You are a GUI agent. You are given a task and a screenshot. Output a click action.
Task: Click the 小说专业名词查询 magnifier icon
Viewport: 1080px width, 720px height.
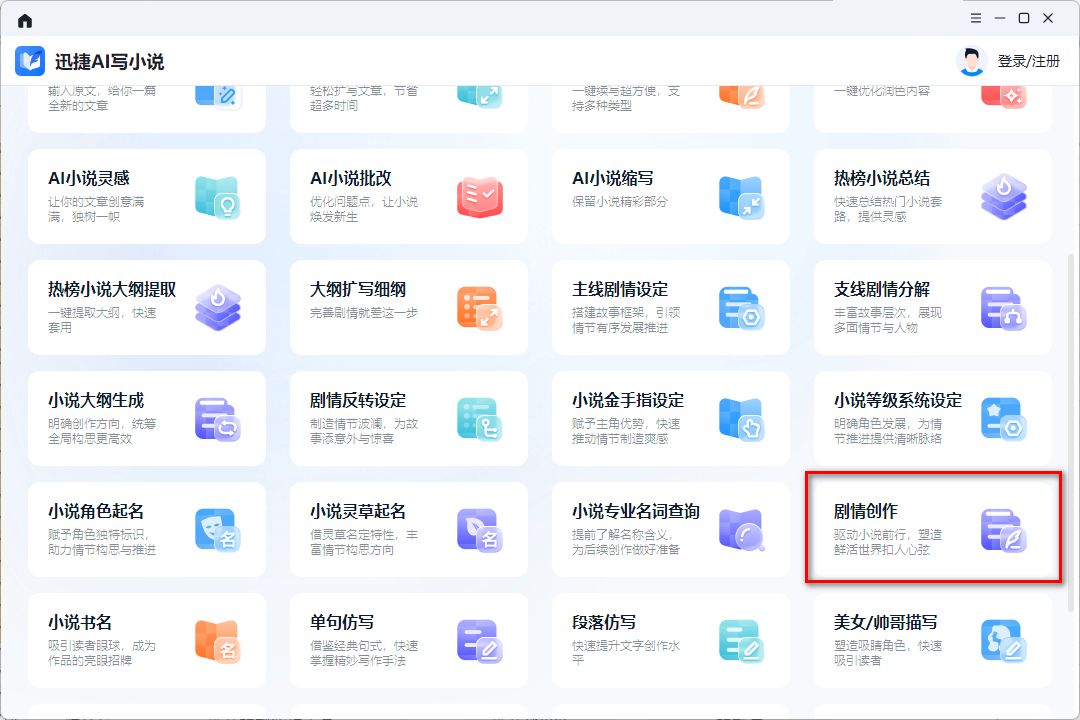[x=741, y=530]
